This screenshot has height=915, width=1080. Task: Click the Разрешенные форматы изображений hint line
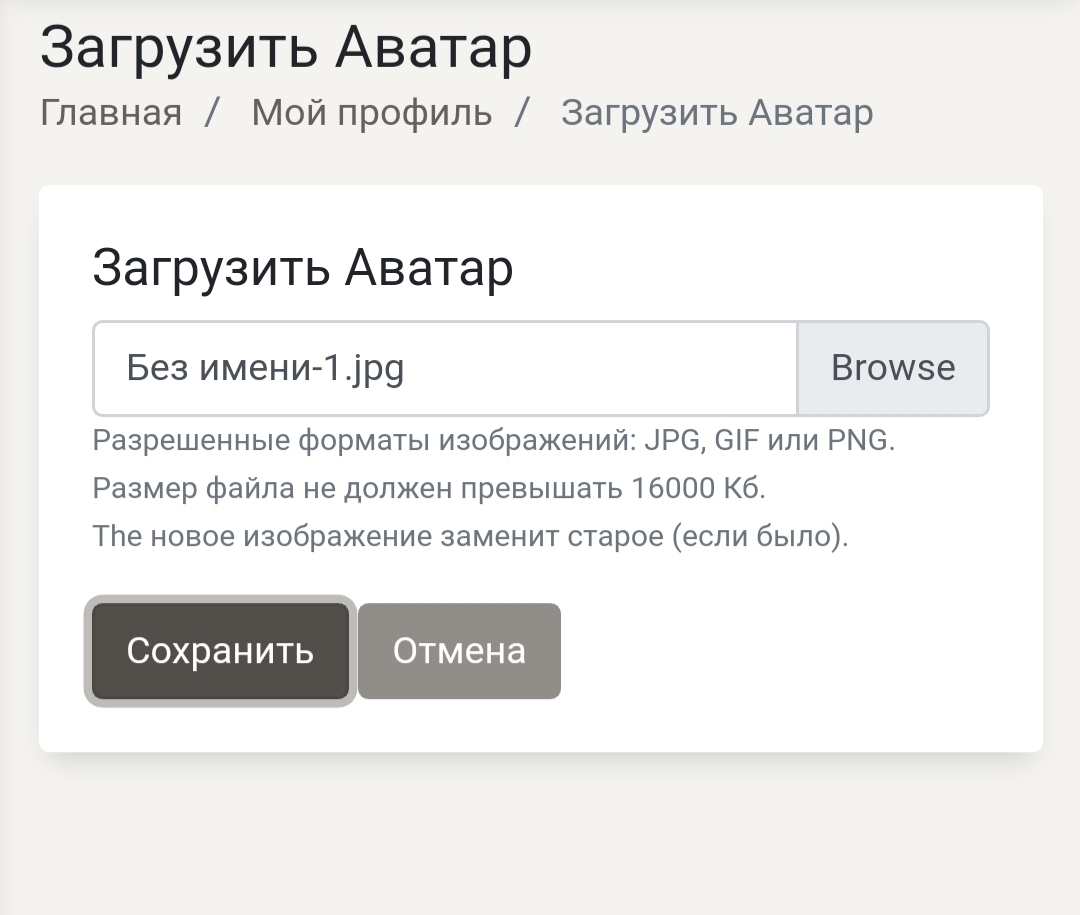(x=493, y=440)
